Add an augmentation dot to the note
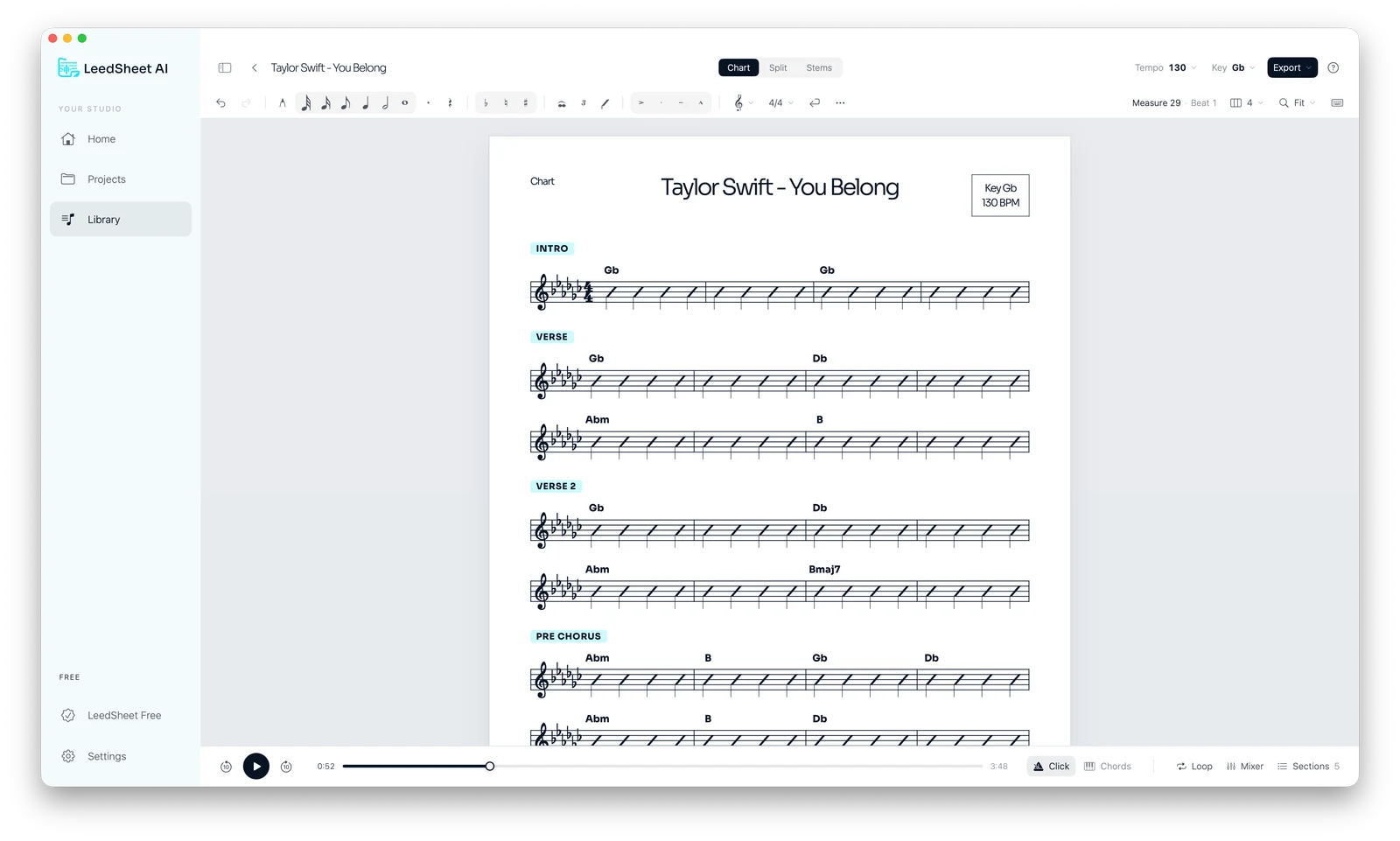The height and width of the screenshot is (841, 1400). click(x=428, y=103)
